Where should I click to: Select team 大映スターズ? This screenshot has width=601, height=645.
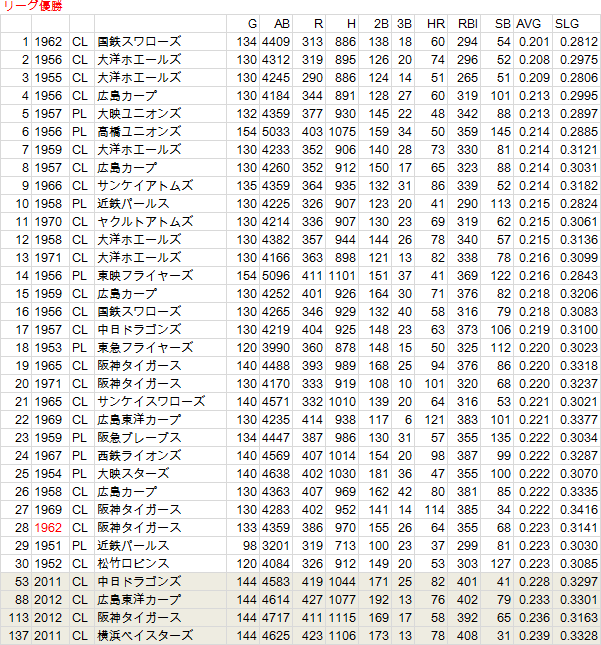click(133, 473)
